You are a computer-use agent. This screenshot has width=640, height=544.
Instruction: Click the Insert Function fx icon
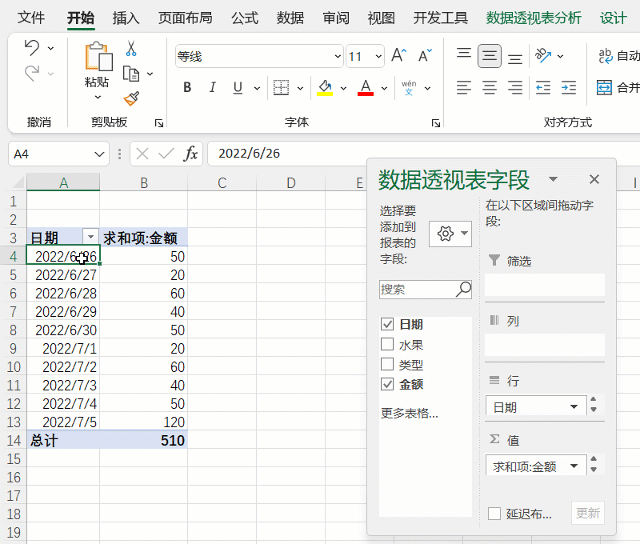click(190, 153)
